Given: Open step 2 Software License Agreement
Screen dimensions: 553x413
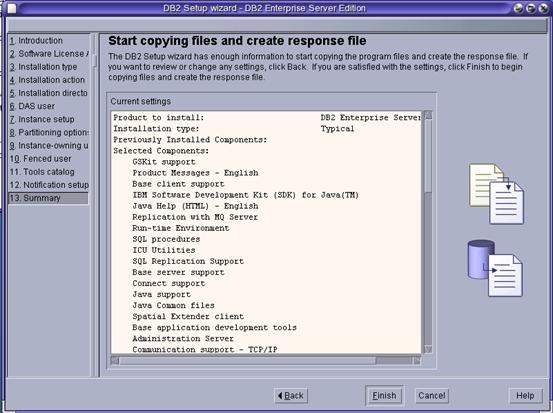Looking at the screenshot, I should coord(48,54).
